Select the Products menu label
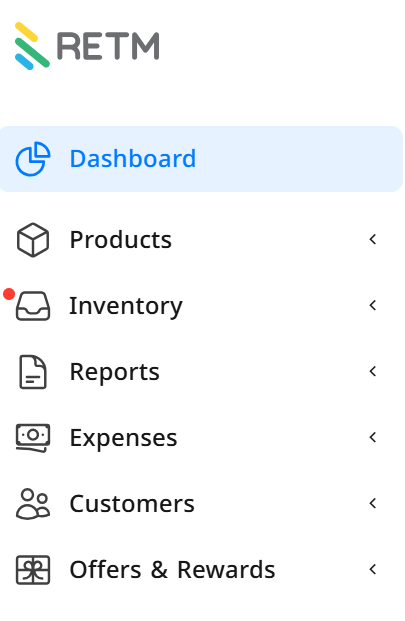 click(121, 240)
